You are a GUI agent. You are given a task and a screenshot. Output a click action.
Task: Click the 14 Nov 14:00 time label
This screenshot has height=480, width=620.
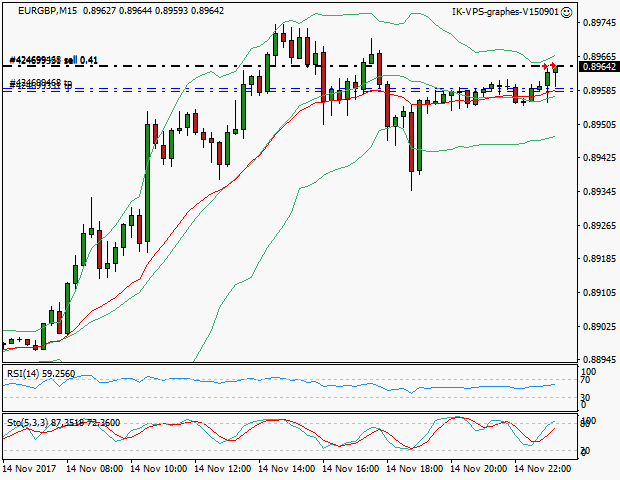[287, 469]
